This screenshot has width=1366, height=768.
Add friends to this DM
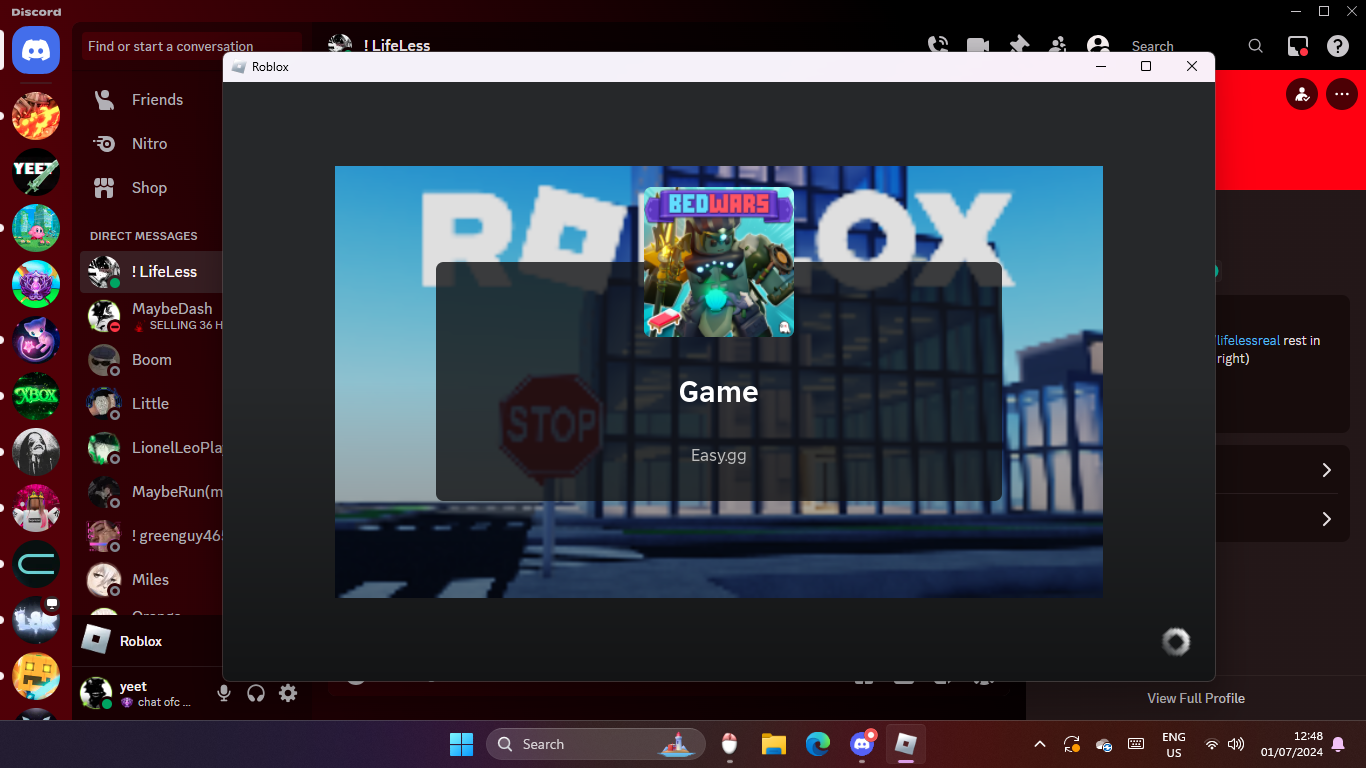(x=1058, y=46)
